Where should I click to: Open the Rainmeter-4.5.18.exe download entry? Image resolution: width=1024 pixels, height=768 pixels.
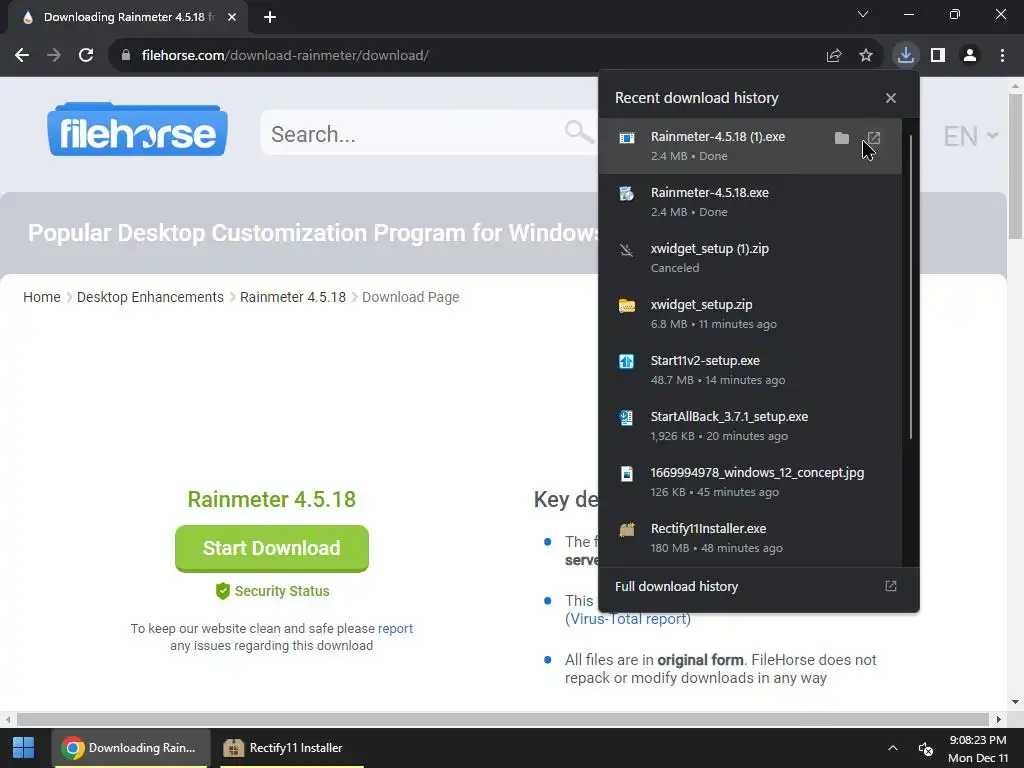(750, 202)
